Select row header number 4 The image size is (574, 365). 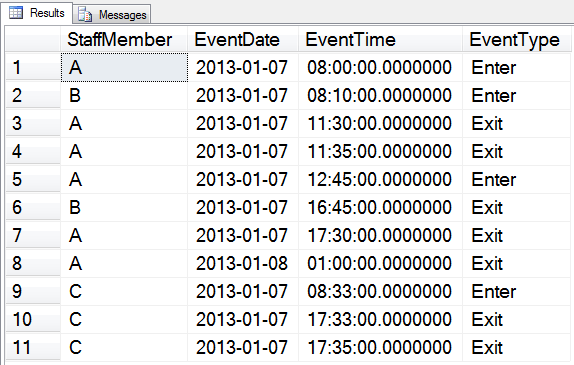[x=33, y=151]
